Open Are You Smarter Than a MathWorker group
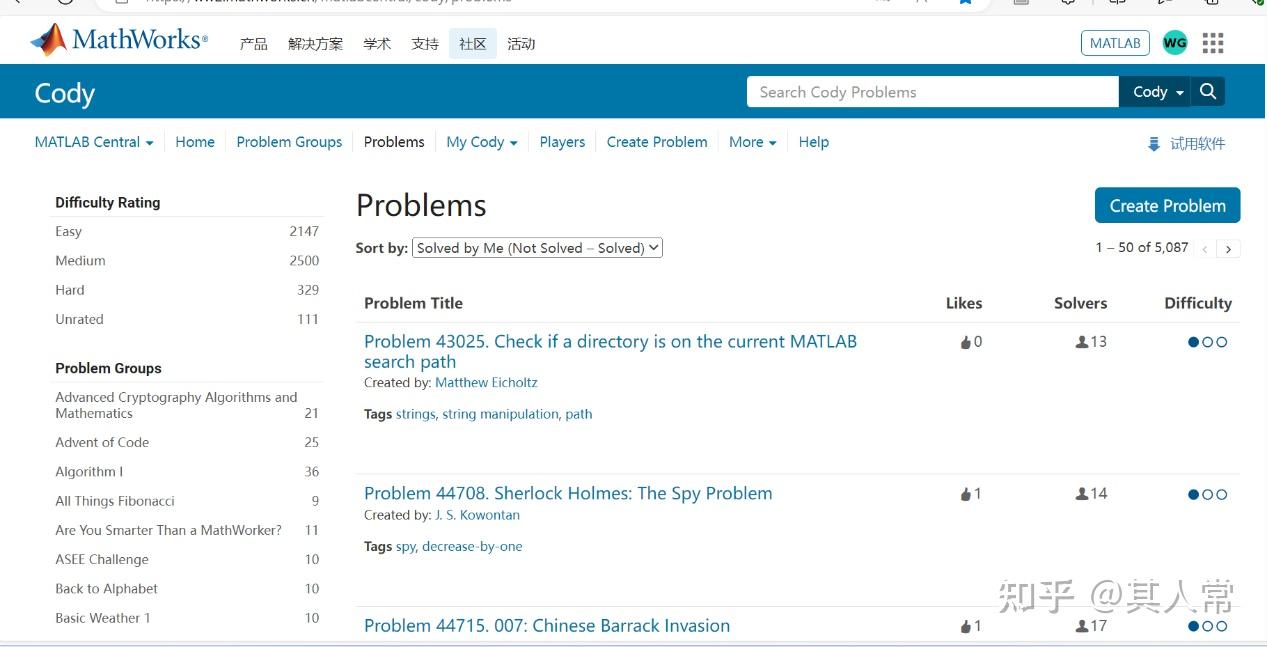This screenshot has height=647, width=1267. pyautogui.click(x=168, y=530)
